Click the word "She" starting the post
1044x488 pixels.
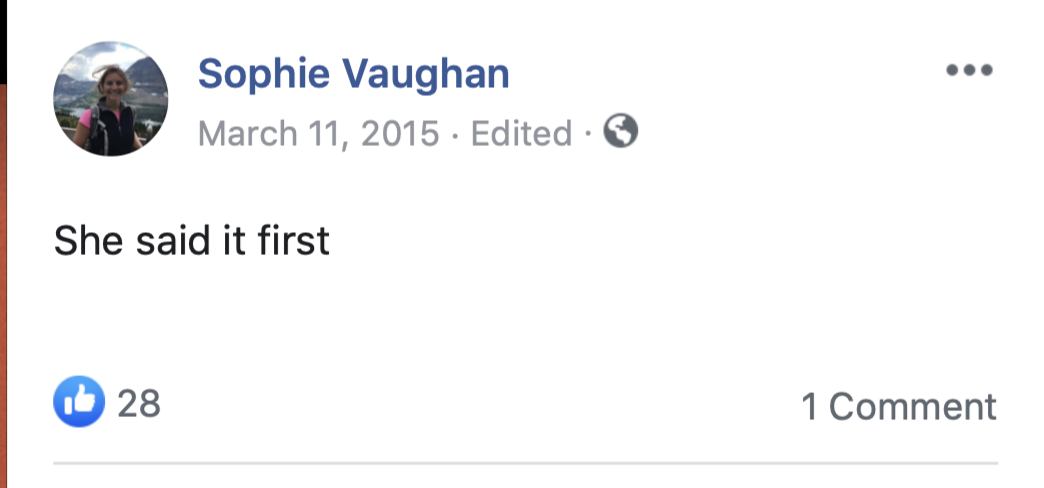coord(80,240)
